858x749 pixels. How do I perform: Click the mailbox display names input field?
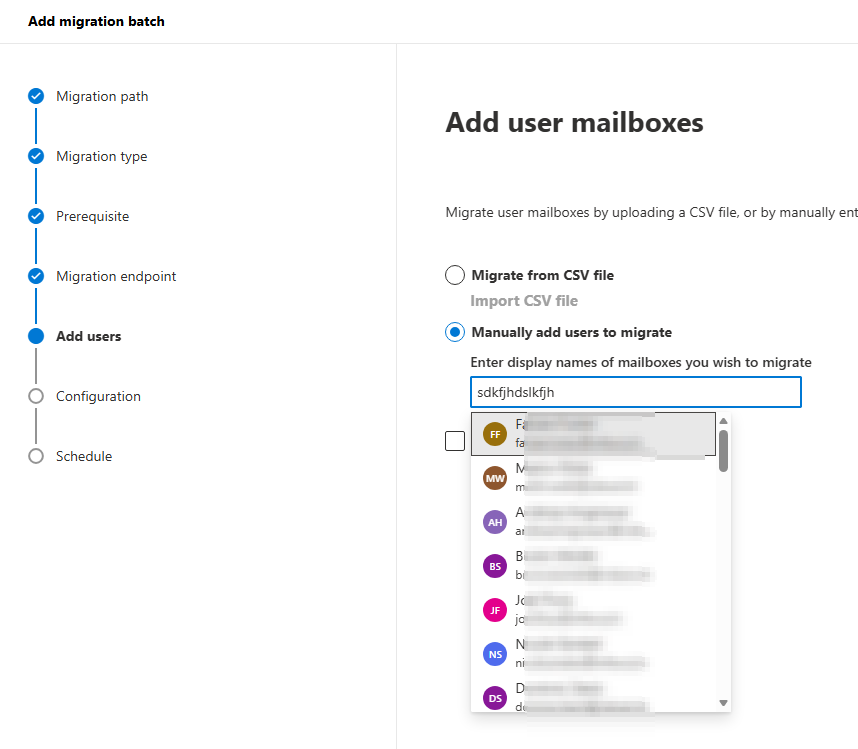pyautogui.click(x=636, y=392)
